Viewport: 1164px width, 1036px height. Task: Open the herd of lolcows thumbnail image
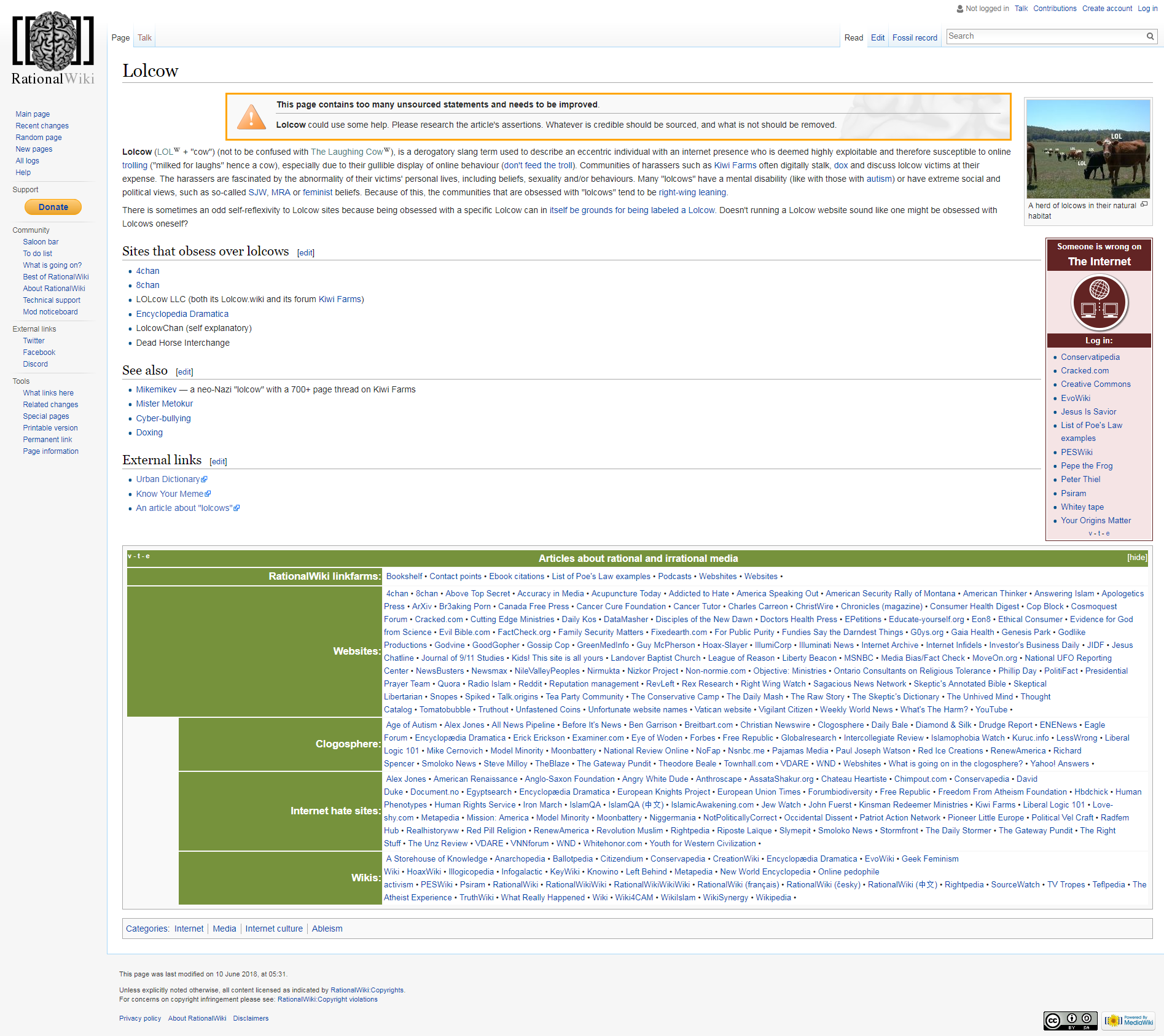point(1088,149)
